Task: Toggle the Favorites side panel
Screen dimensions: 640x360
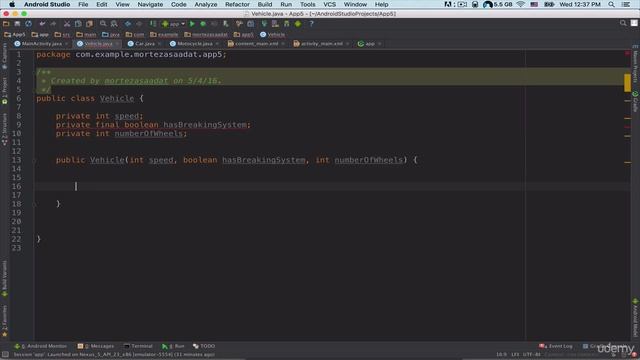Action: click(x=4, y=322)
